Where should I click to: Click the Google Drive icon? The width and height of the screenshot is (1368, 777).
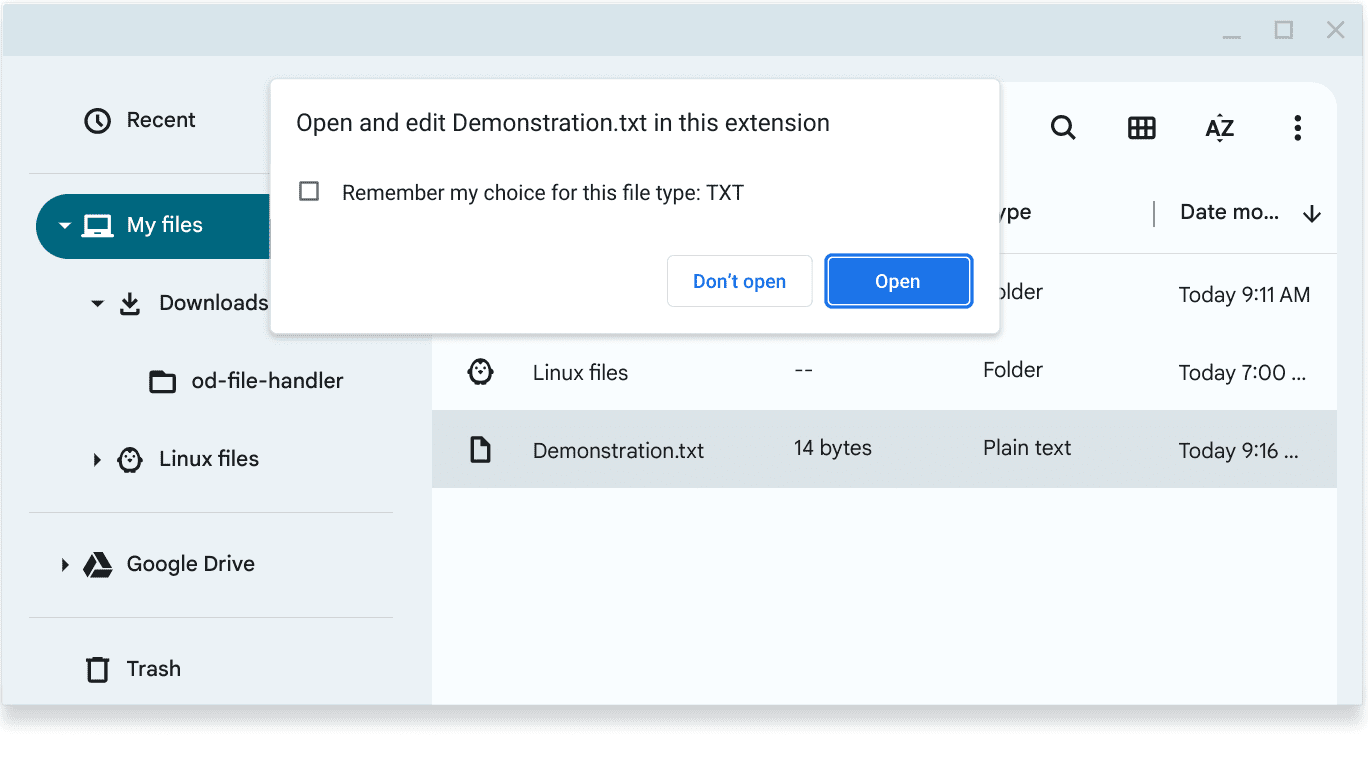[x=97, y=564]
